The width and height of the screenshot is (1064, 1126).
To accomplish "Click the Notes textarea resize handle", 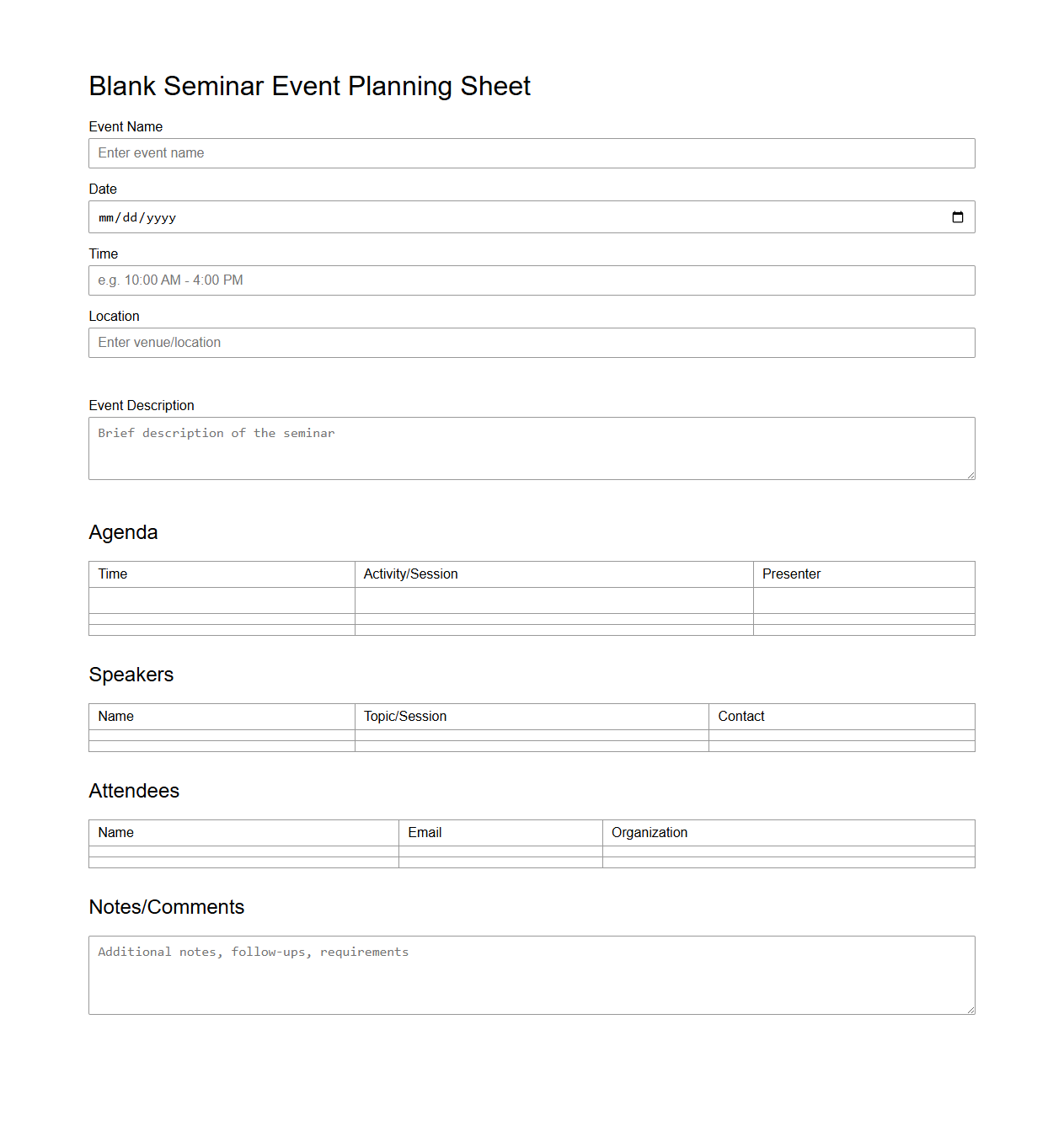I will (x=970, y=1011).
